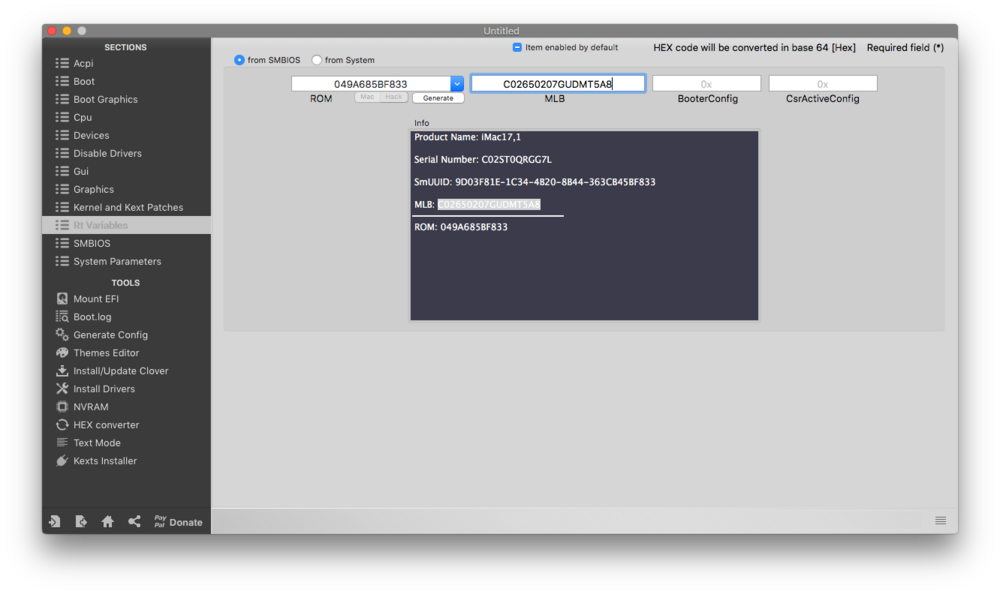
Task: Go to the SMBIOS section
Action: click(91, 243)
